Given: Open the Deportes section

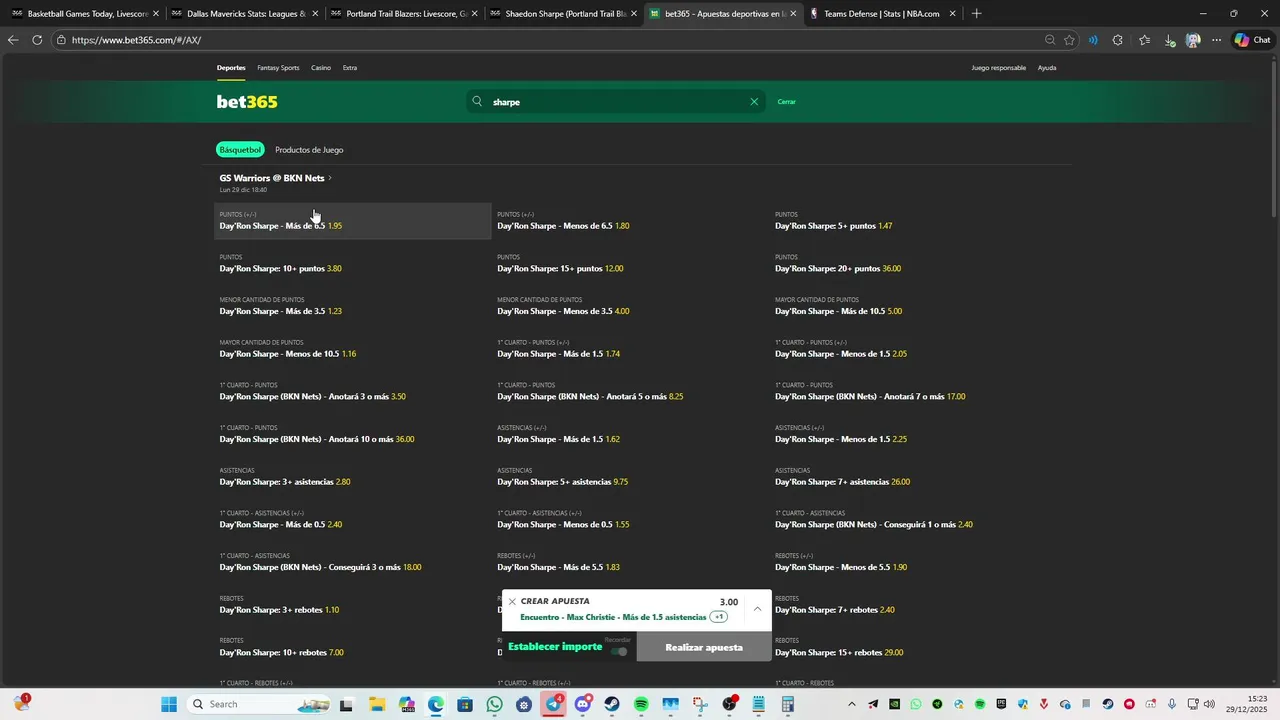Looking at the screenshot, I should pyautogui.click(x=231, y=68).
